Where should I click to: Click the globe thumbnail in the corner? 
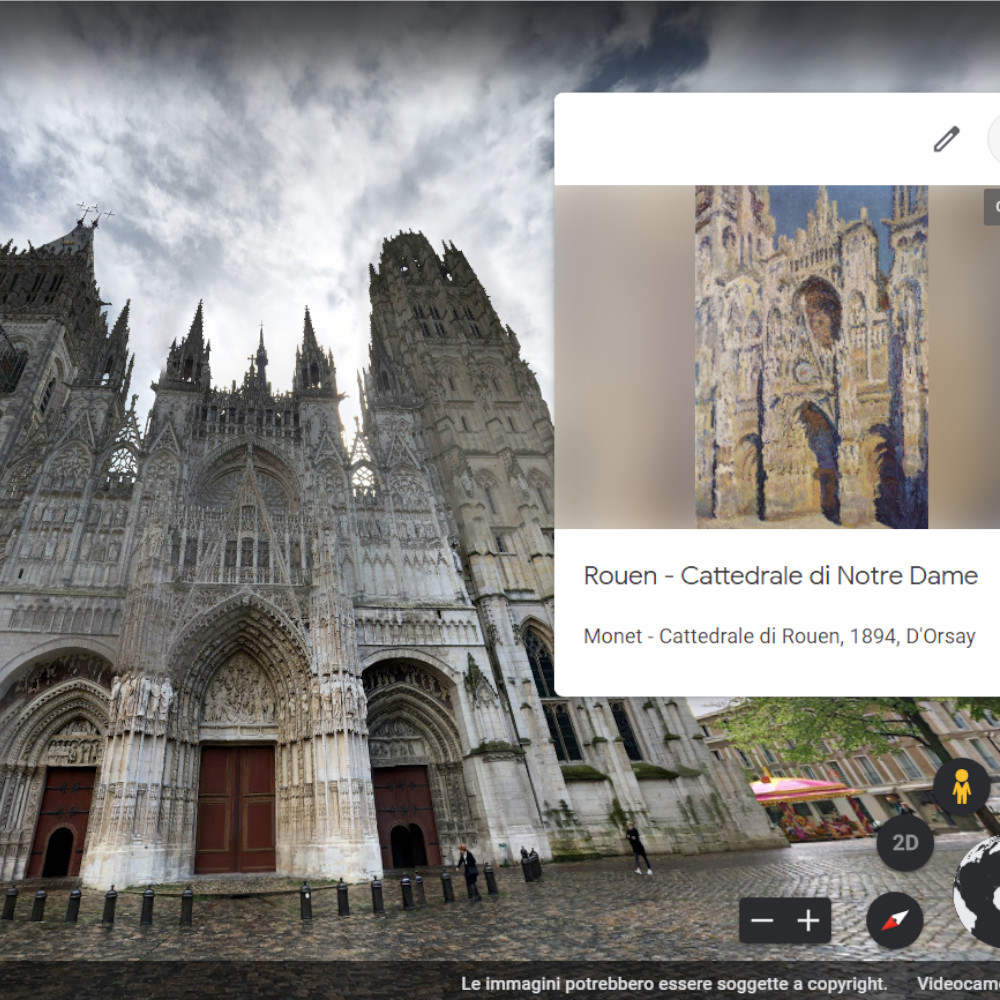[x=978, y=892]
